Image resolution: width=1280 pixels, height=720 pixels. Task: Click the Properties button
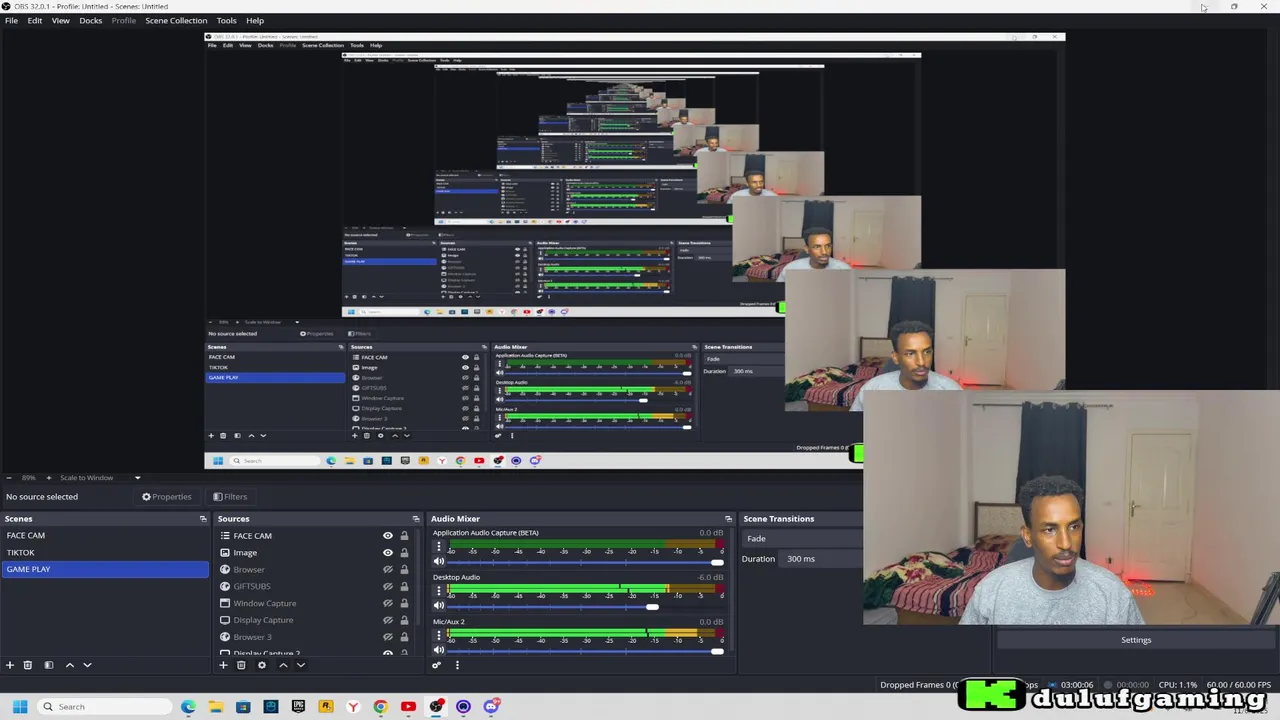(x=166, y=497)
